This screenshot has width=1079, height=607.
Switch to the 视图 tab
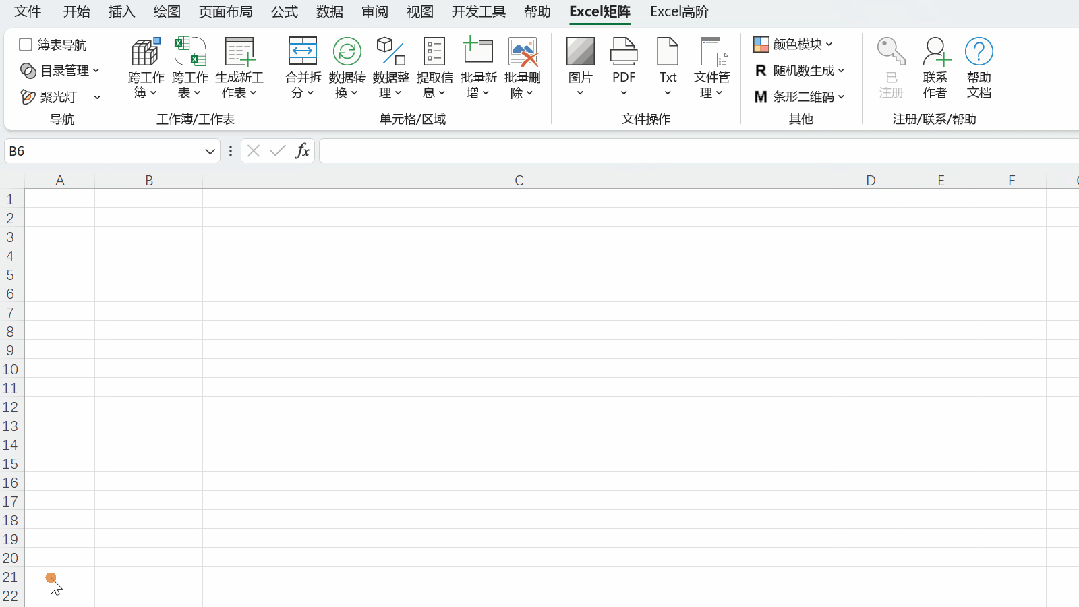[x=420, y=12]
